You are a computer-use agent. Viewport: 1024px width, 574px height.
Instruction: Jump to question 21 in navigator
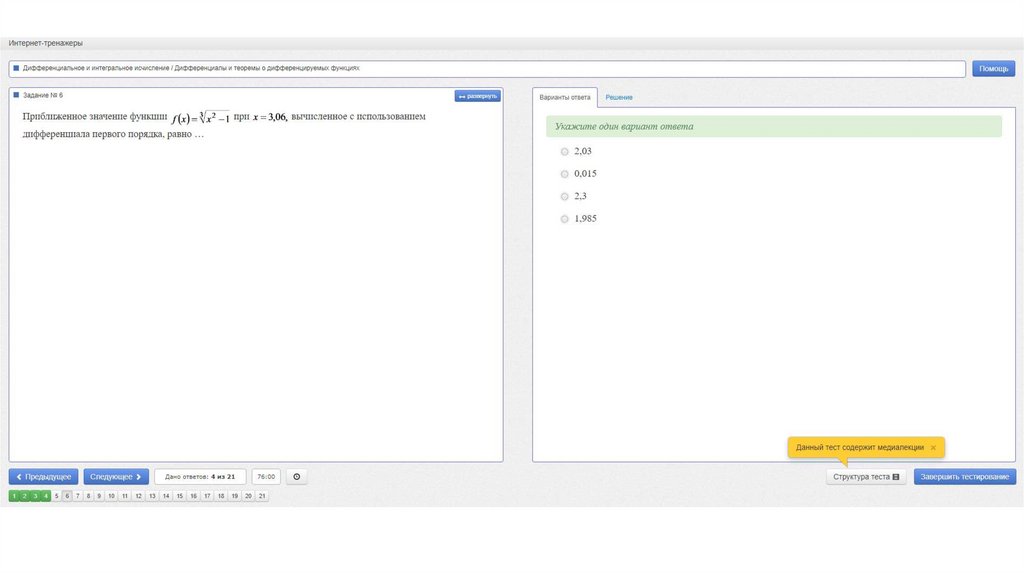pyautogui.click(x=262, y=496)
